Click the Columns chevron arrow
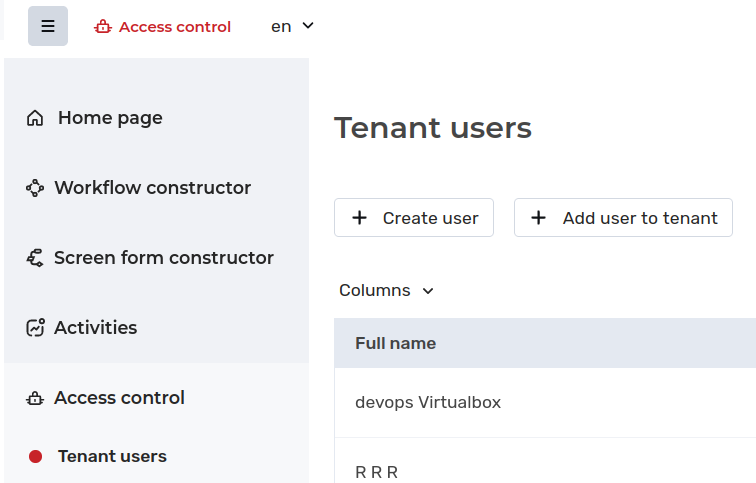The height and width of the screenshot is (483, 756). coord(428,291)
